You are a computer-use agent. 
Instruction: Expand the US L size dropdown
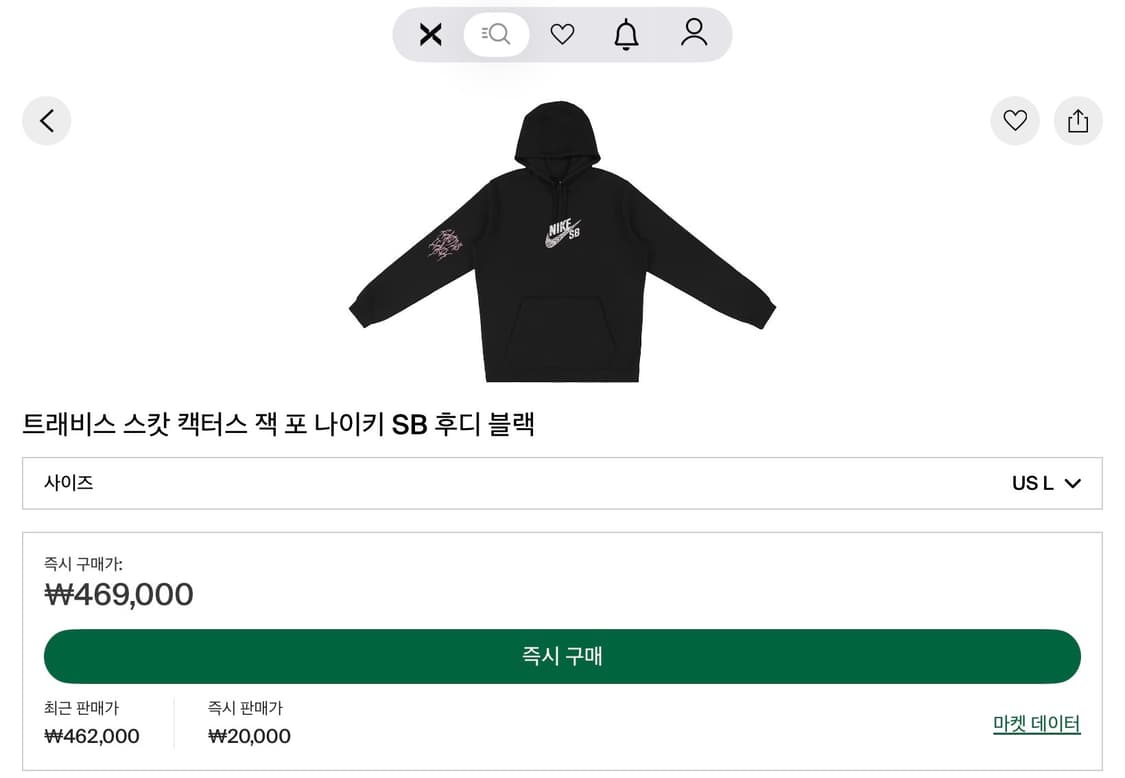1034,483
